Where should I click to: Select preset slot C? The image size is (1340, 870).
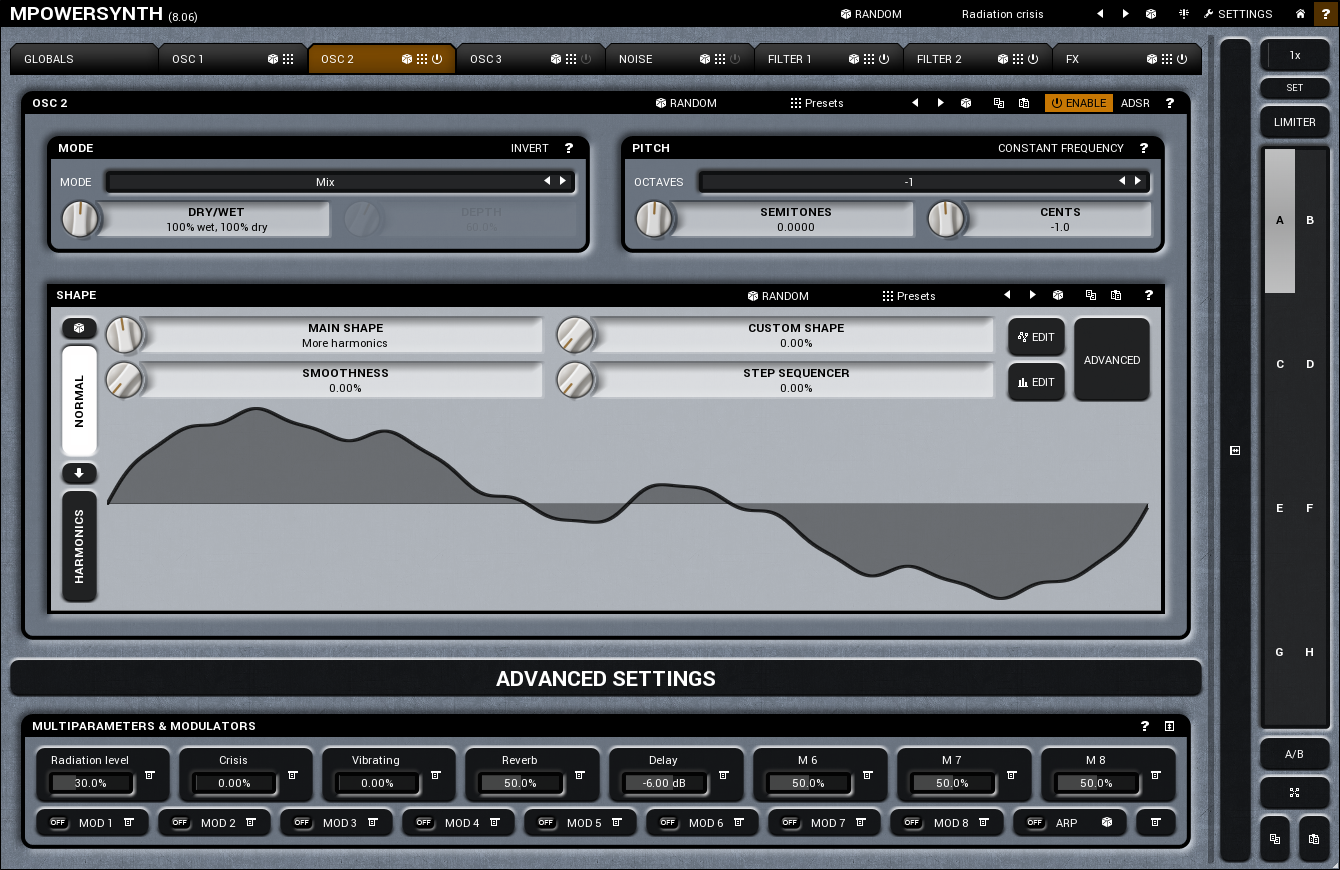[x=1280, y=364]
